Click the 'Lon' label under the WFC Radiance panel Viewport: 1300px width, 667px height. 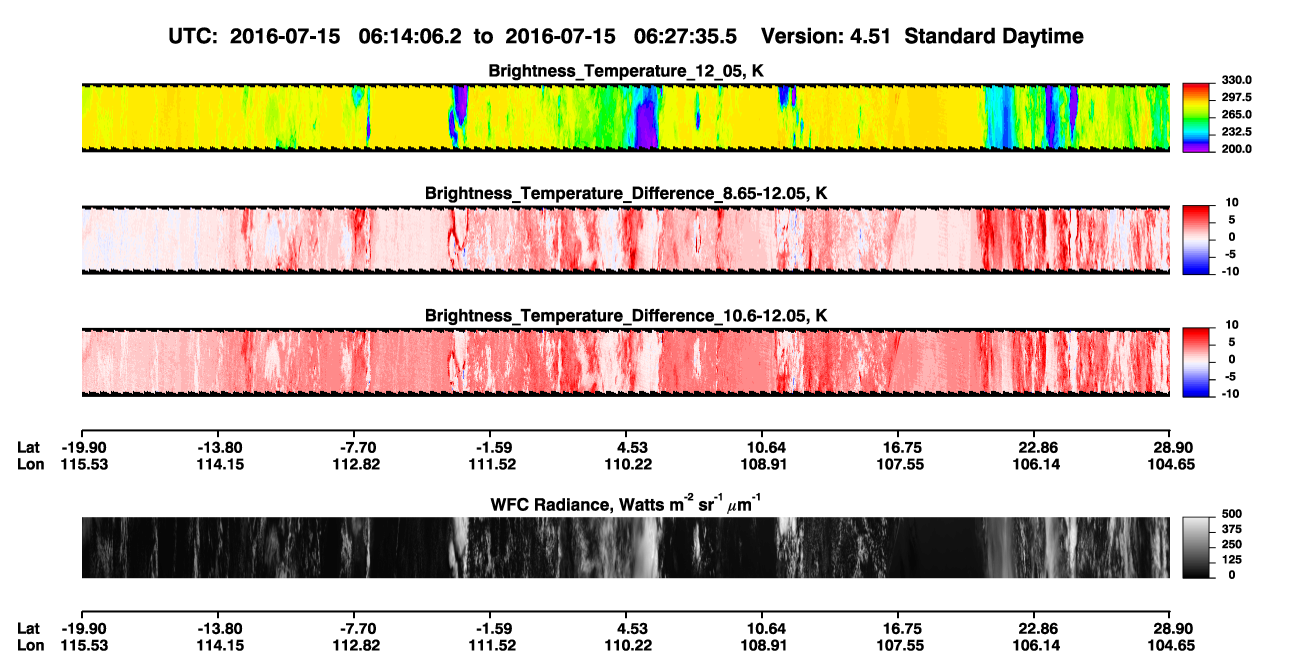pos(31,645)
